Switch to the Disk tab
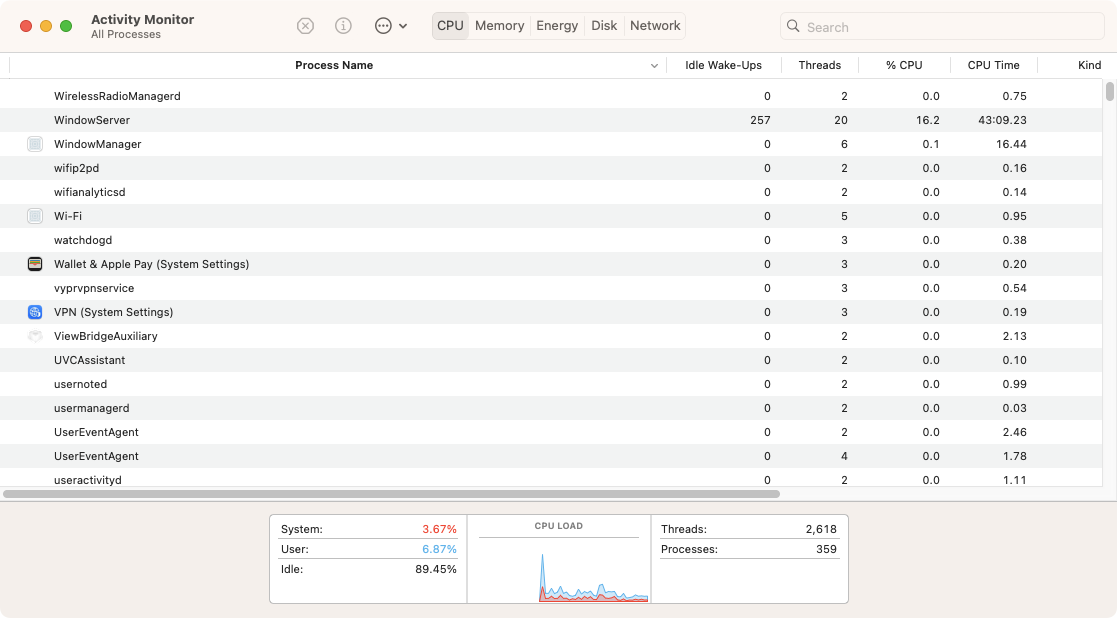Image resolution: width=1117 pixels, height=618 pixels. (x=604, y=26)
